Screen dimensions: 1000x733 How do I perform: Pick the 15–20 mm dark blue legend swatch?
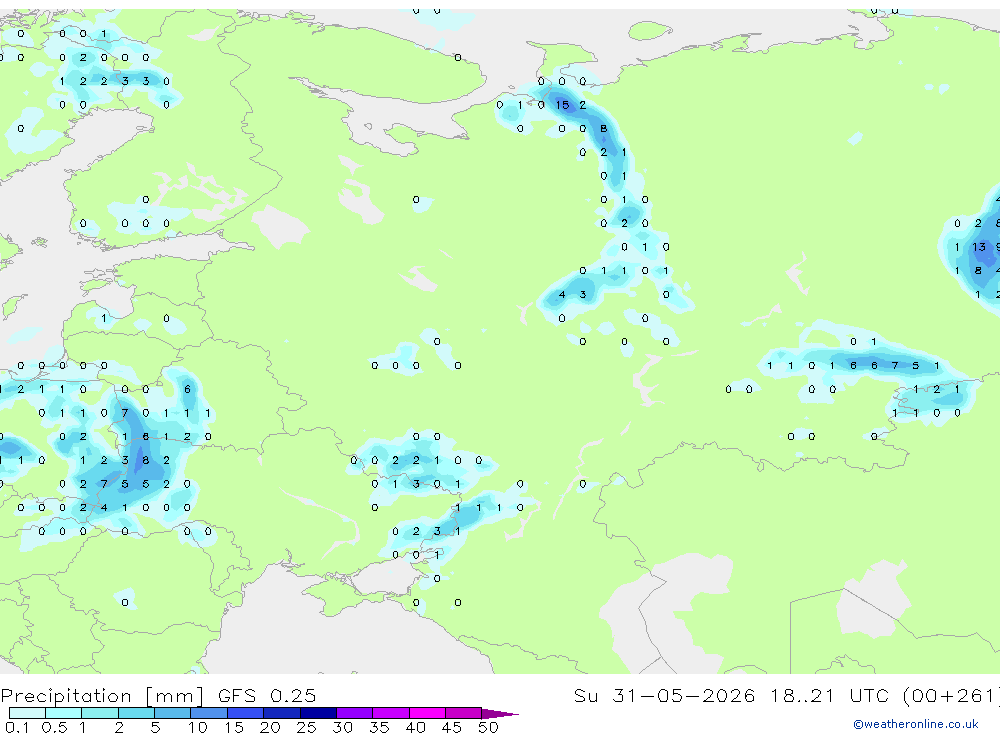[245, 713]
